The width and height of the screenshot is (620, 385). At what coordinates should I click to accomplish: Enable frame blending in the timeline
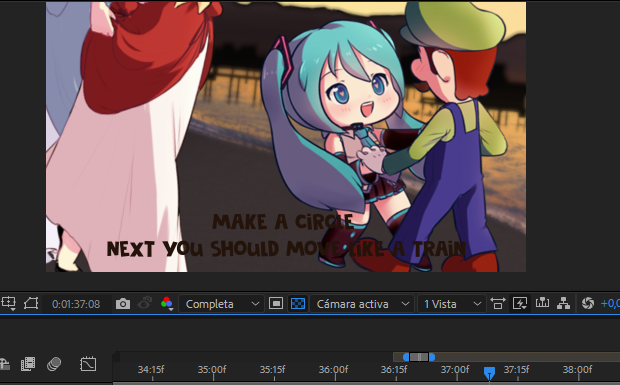point(28,364)
